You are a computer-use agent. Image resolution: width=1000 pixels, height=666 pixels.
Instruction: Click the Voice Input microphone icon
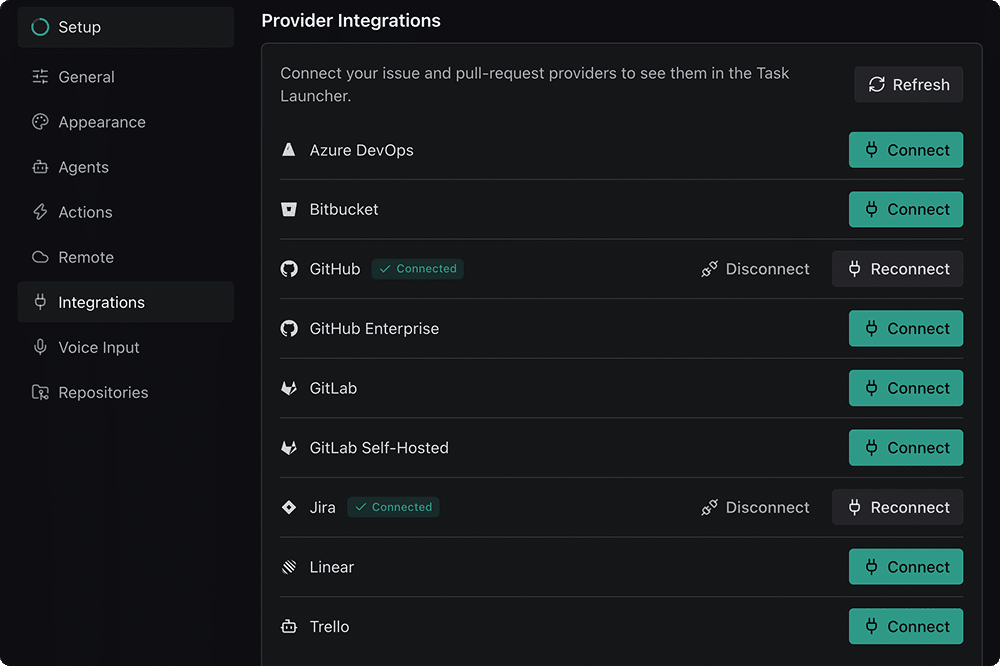[40, 347]
